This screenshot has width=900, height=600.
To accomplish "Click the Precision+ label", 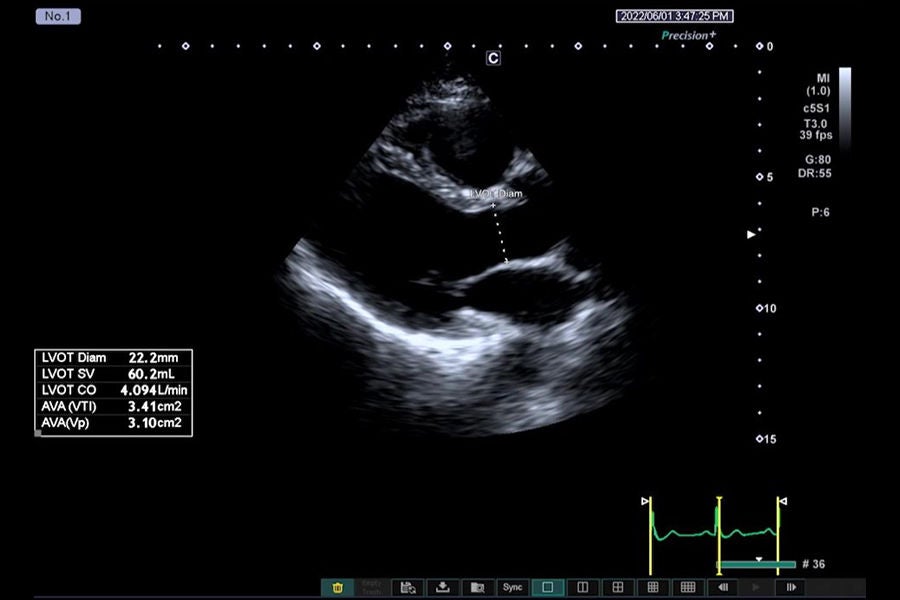I will [689, 35].
